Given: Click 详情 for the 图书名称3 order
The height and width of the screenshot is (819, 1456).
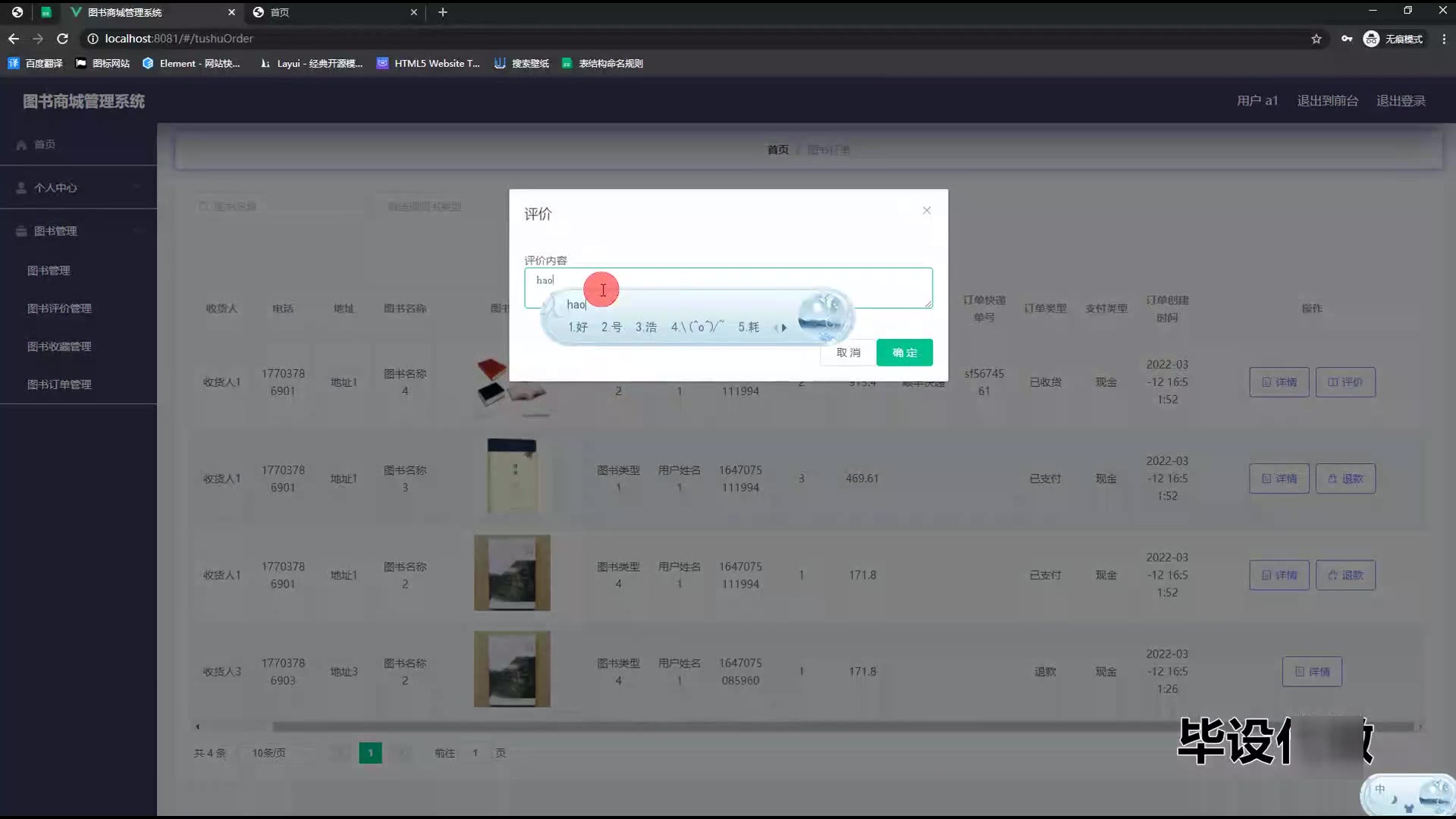Looking at the screenshot, I should (1279, 479).
